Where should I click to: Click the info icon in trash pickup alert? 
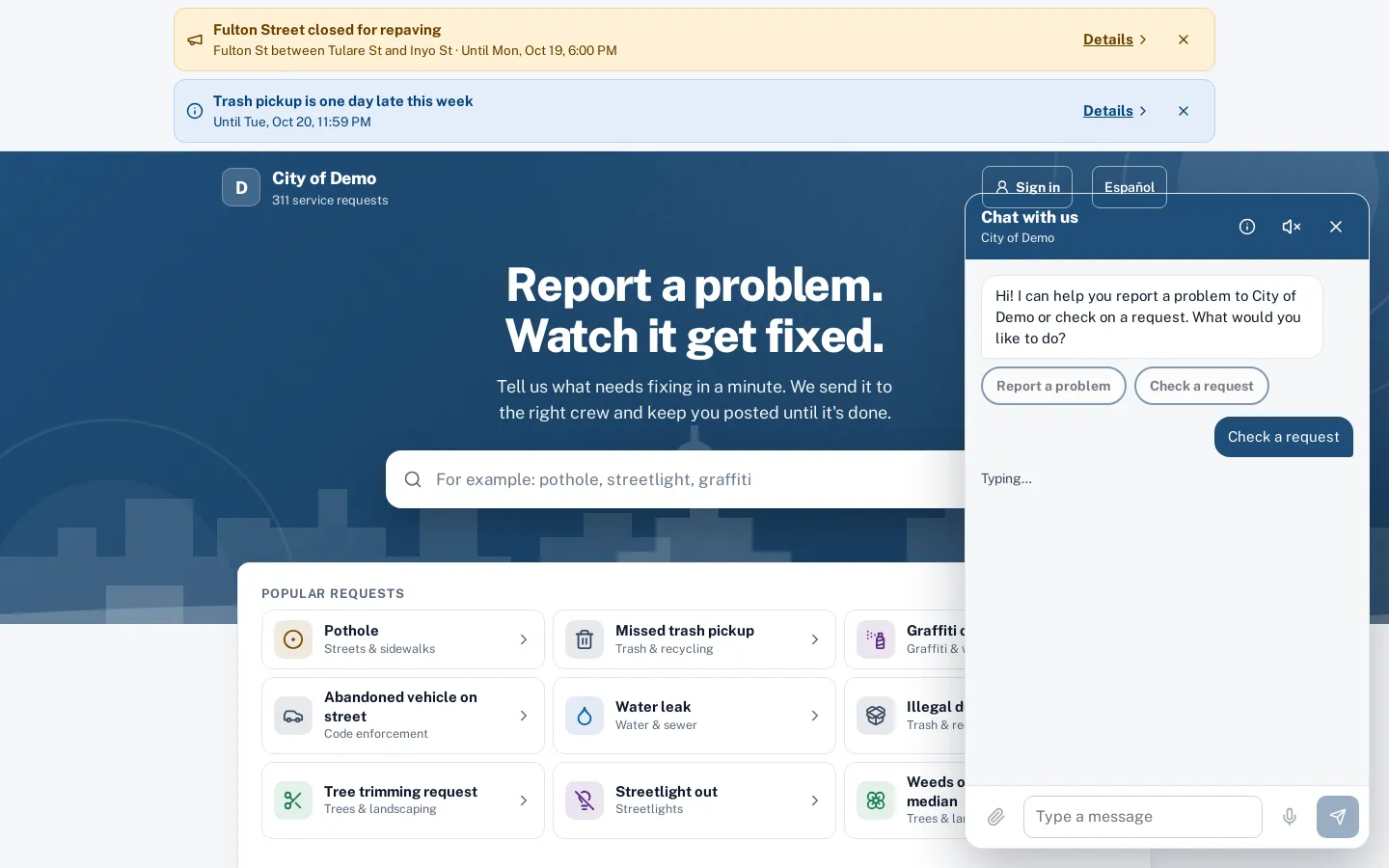(x=195, y=111)
